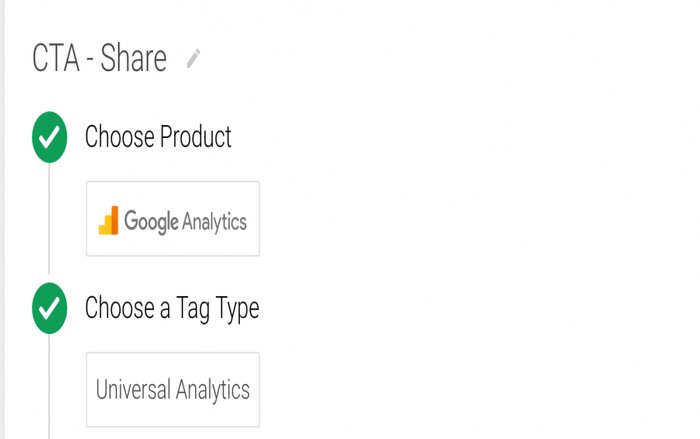Viewport: 700px width, 439px height.
Task: Click green checkmark beside Choose Product
Action: click(50, 137)
